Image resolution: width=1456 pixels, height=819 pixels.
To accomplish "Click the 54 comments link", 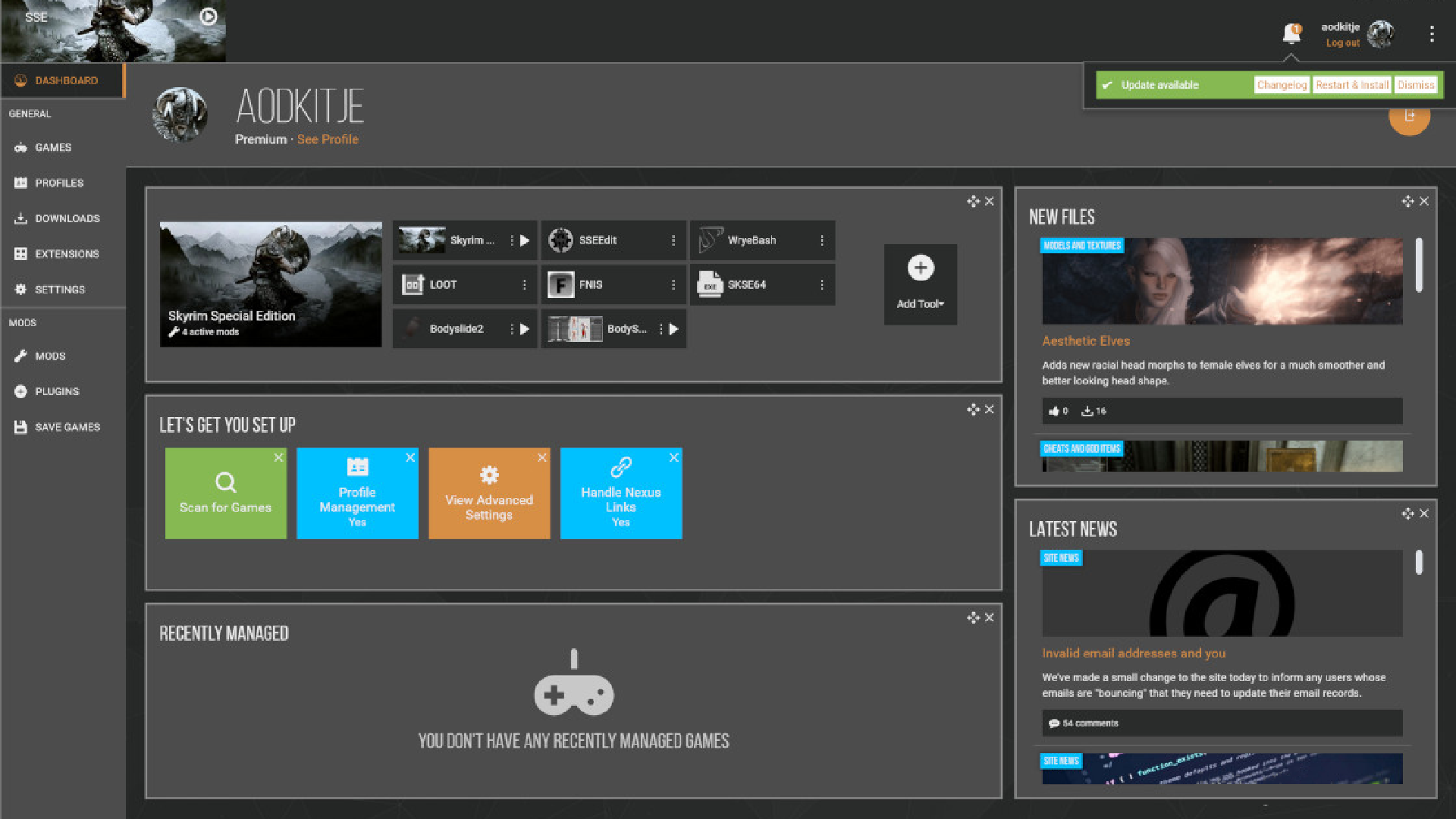I will pyautogui.click(x=1084, y=723).
